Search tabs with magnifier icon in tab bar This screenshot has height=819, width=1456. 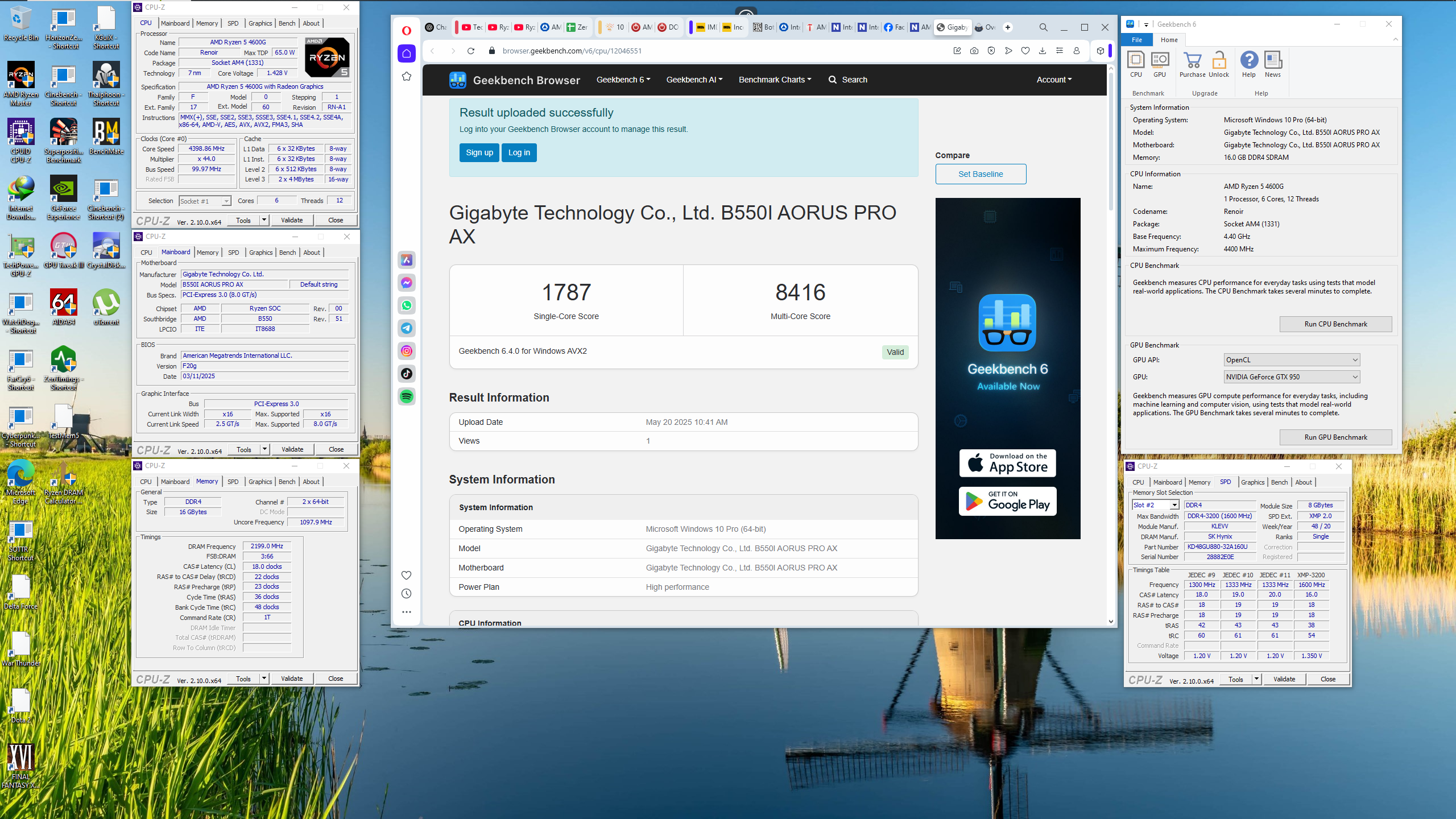tap(1044, 27)
